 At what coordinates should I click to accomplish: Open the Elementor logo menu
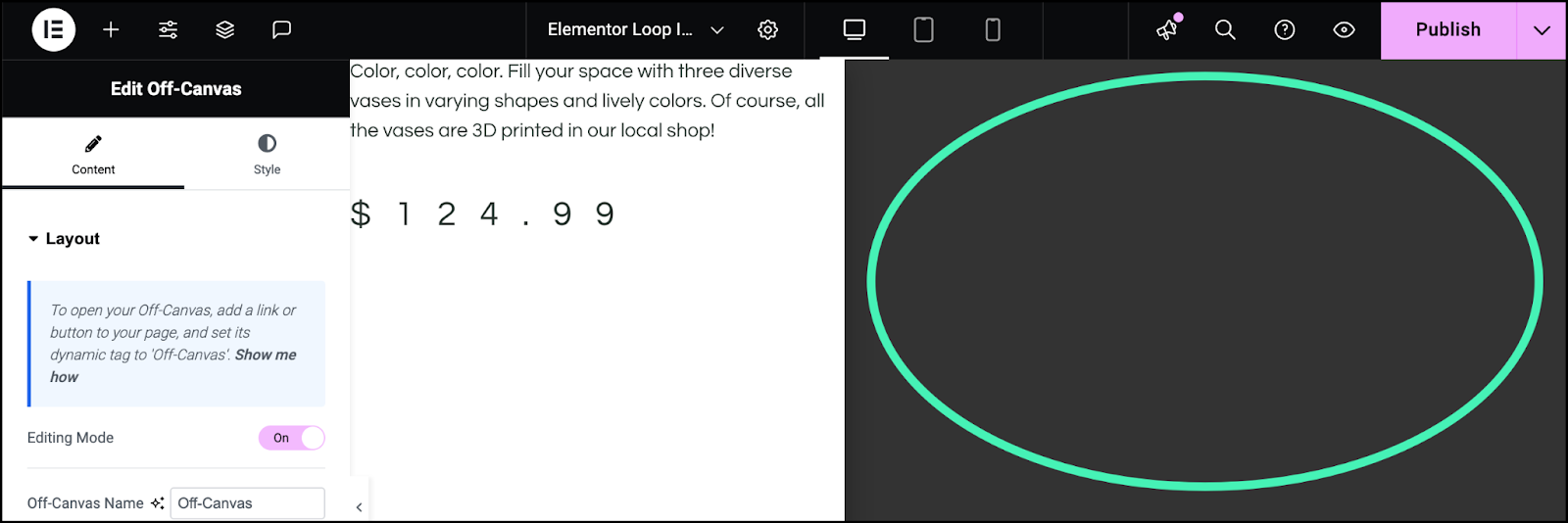[x=53, y=29]
